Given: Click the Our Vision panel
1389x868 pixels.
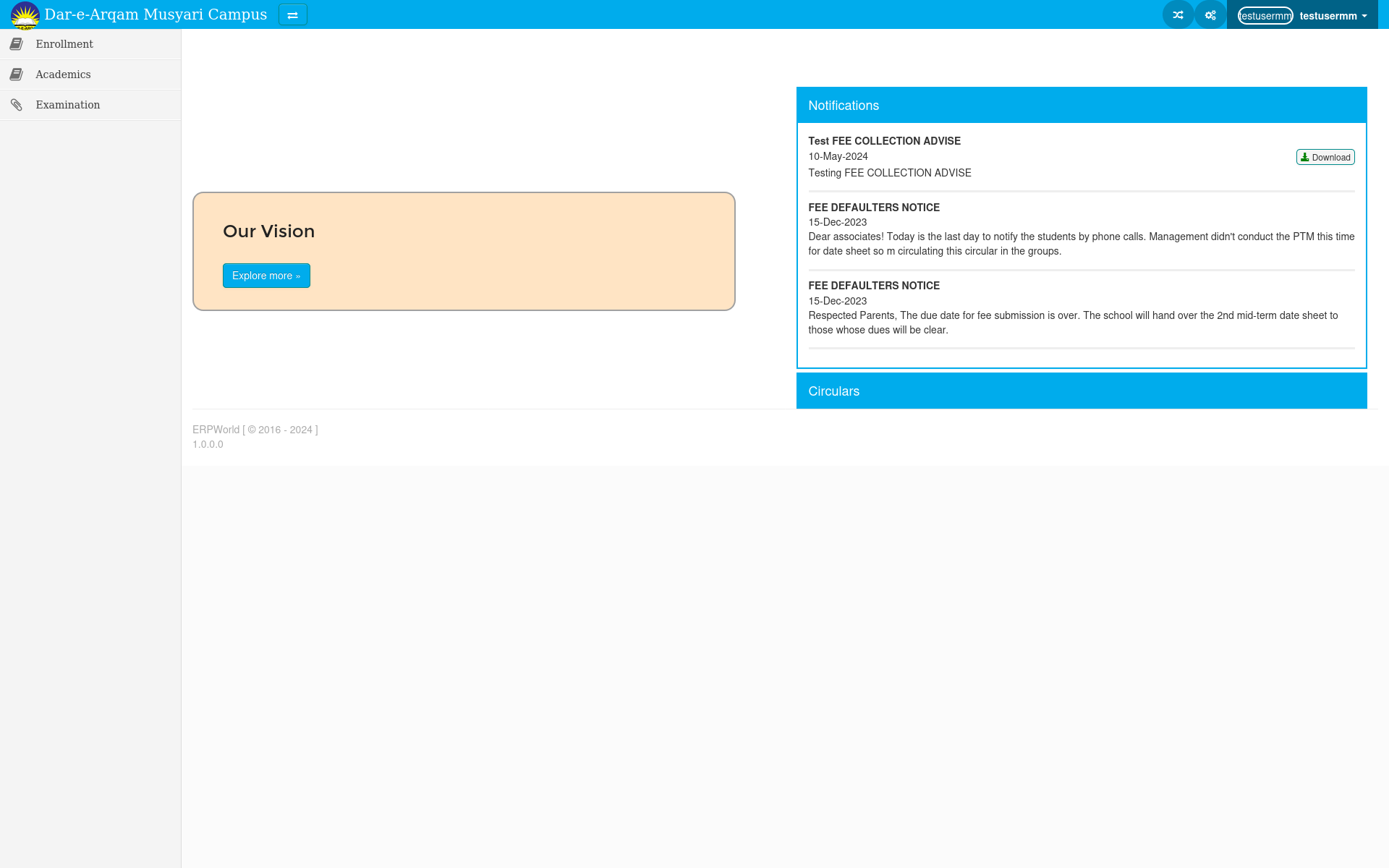Looking at the screenshot, I should click(463, 250).
